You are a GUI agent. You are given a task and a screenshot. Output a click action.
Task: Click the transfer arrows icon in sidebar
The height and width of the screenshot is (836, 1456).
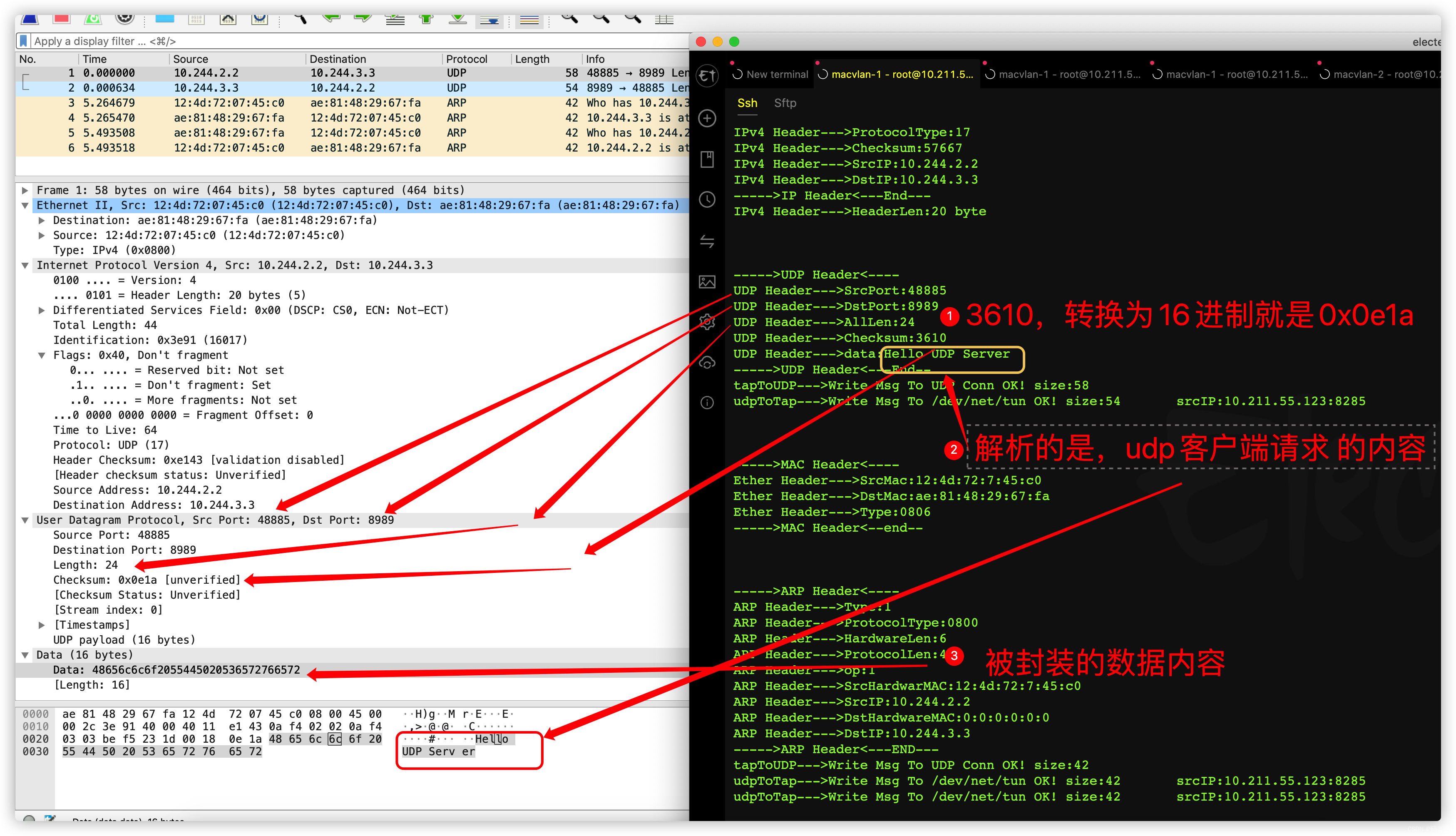click(x=707, y=241)
